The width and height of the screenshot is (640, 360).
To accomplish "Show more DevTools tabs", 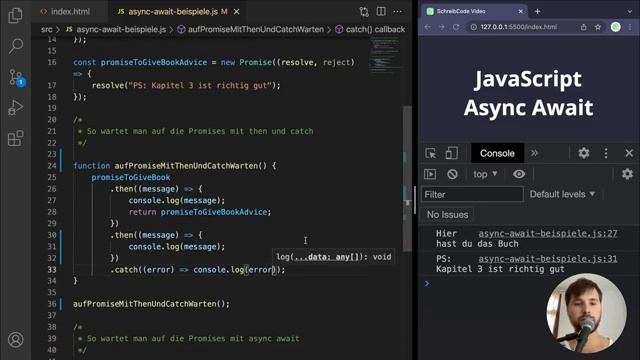I will point(534,153).
